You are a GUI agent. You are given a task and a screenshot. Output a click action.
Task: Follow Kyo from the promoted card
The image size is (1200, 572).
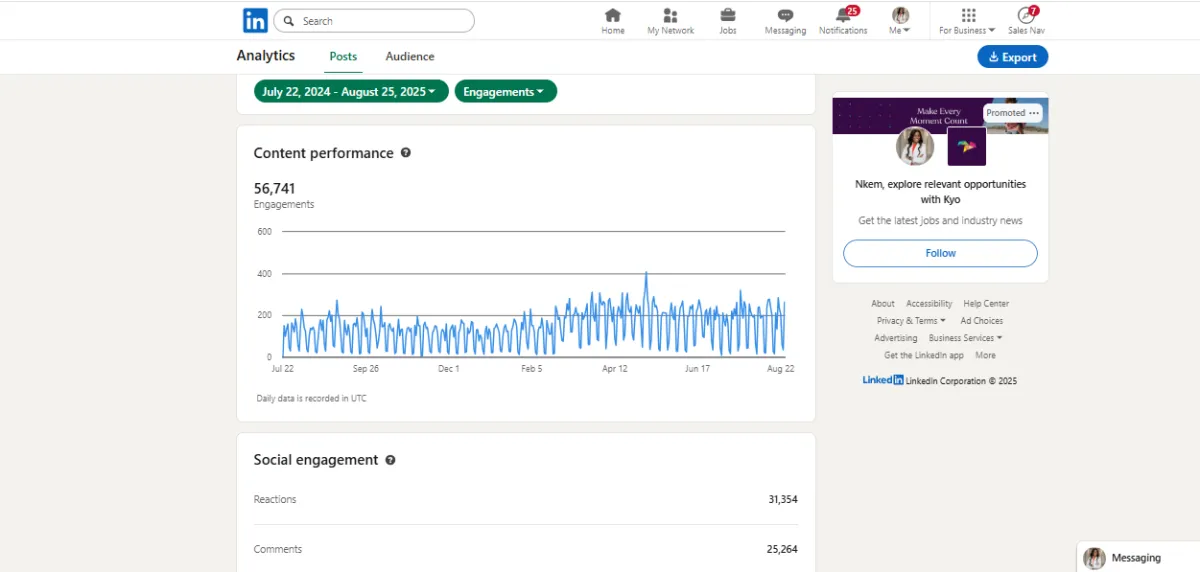940,253
